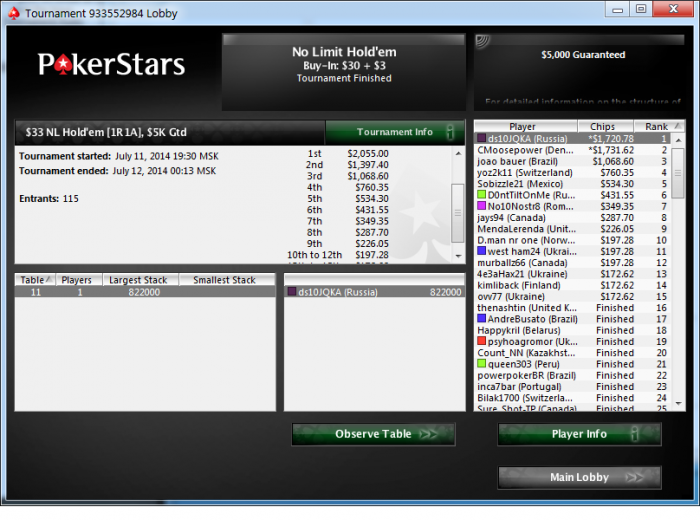700x520 pixels.
Task: Click the PokerStars logo
Action: 111,64
